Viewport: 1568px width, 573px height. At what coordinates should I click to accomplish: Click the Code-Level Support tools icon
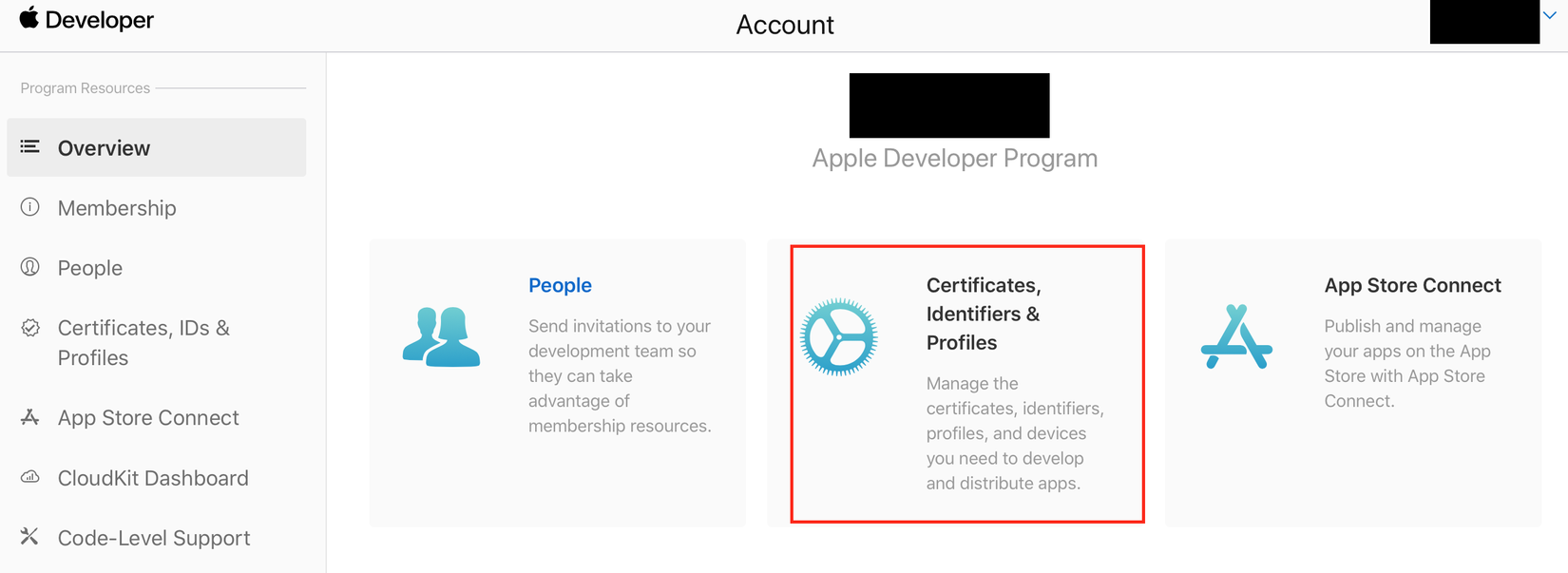click(30, 537)
